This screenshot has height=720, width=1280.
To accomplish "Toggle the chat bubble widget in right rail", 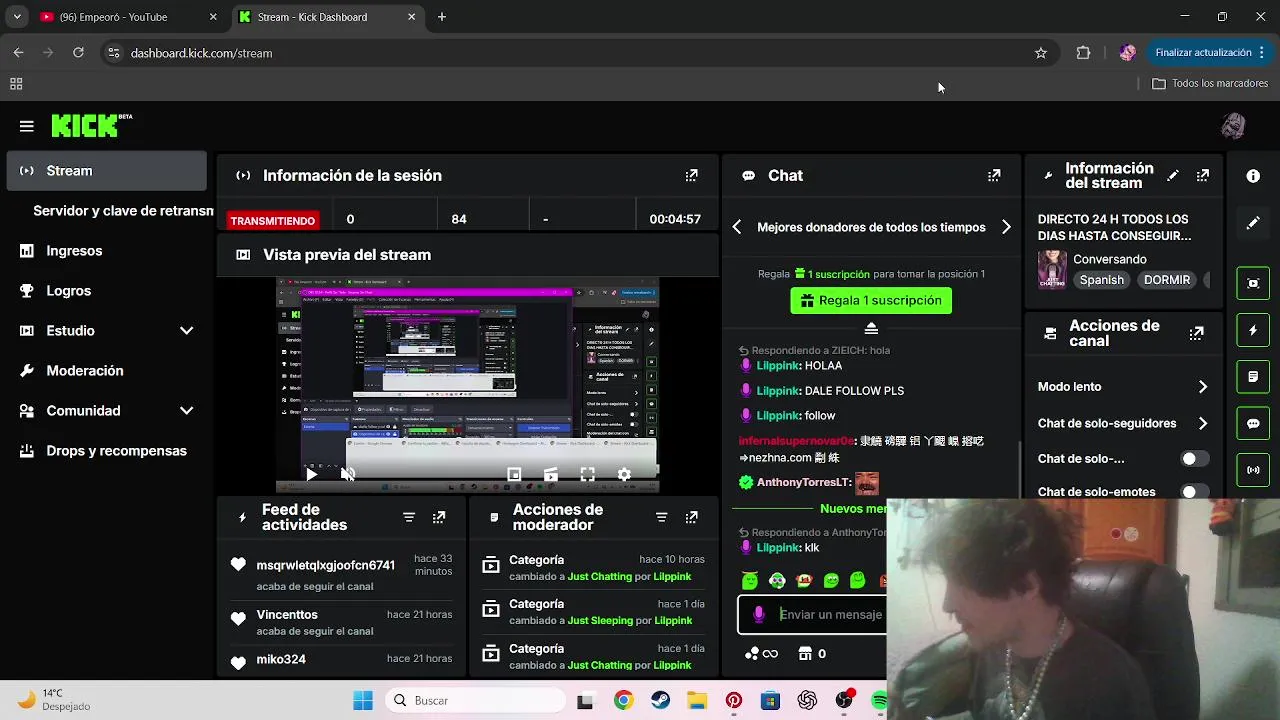I will tap(1253, 424).
